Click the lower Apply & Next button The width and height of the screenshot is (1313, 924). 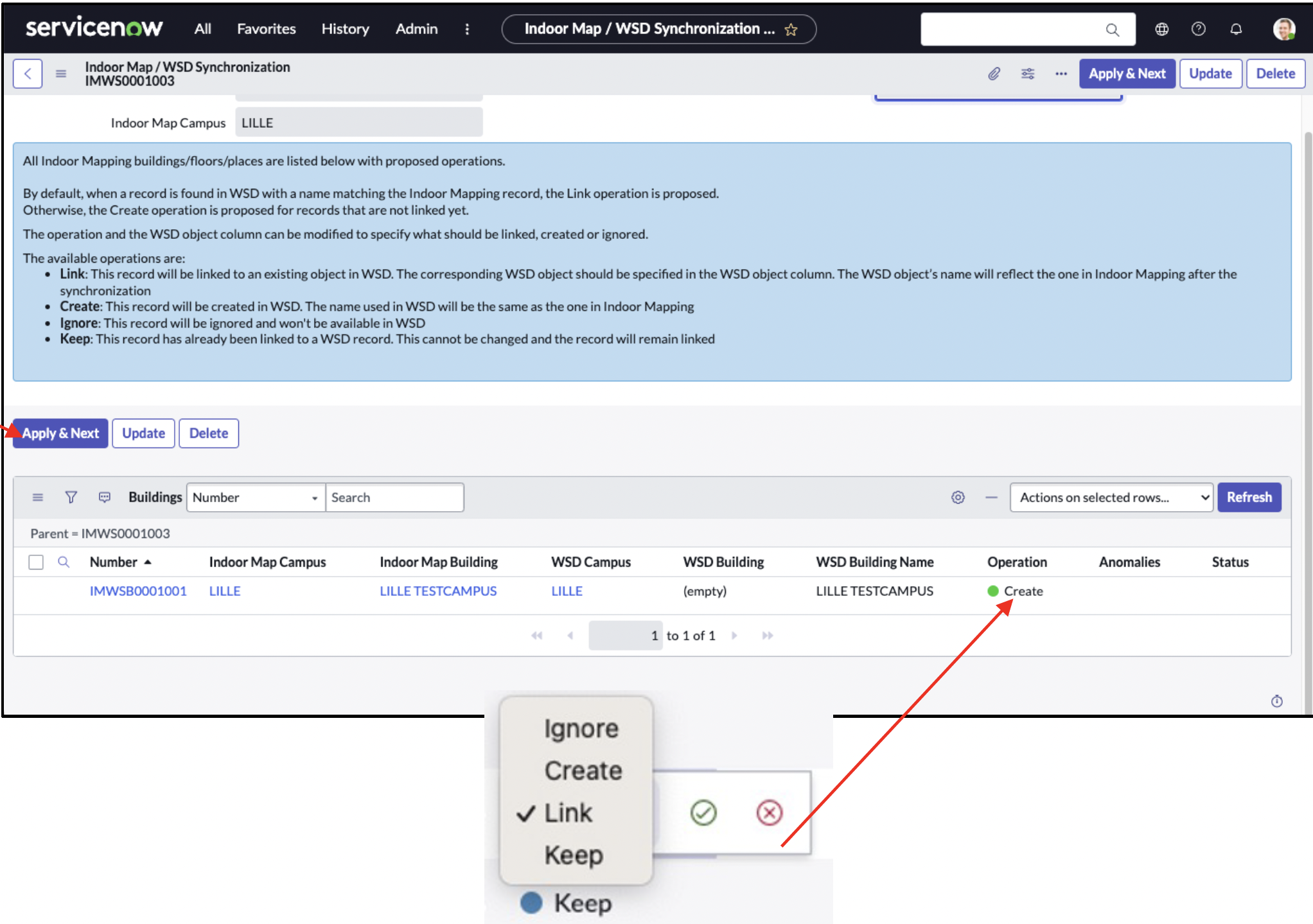pos(60,433)
